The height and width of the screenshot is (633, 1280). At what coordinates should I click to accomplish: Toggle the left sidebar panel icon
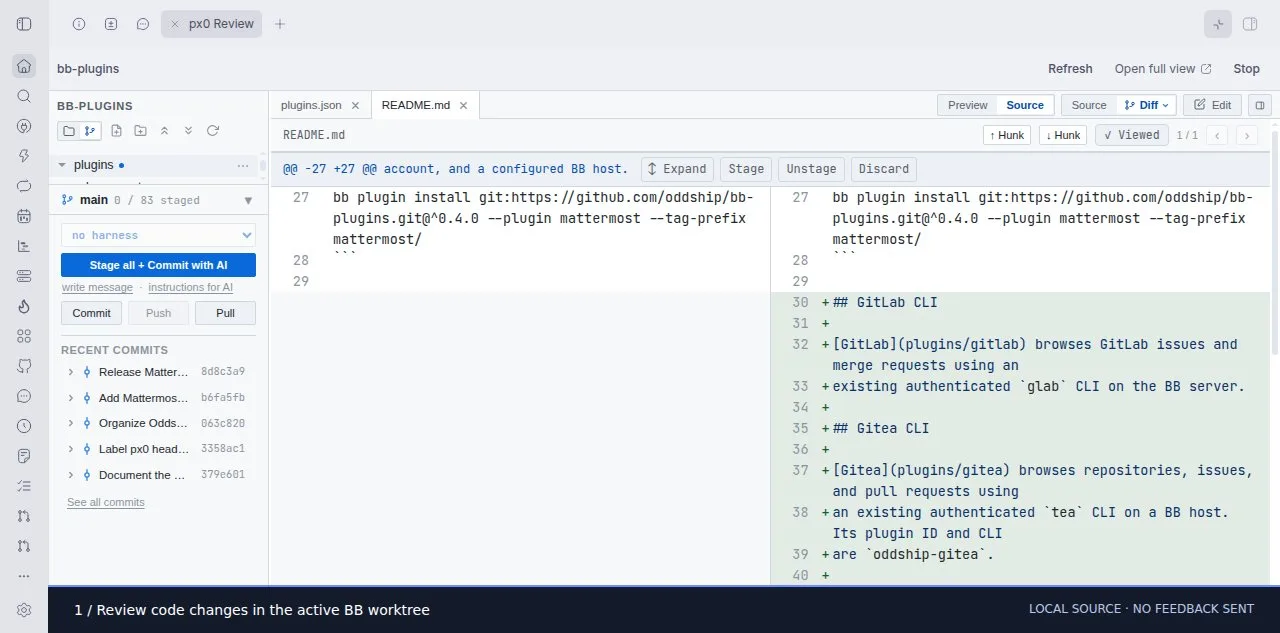pos(24,24)
